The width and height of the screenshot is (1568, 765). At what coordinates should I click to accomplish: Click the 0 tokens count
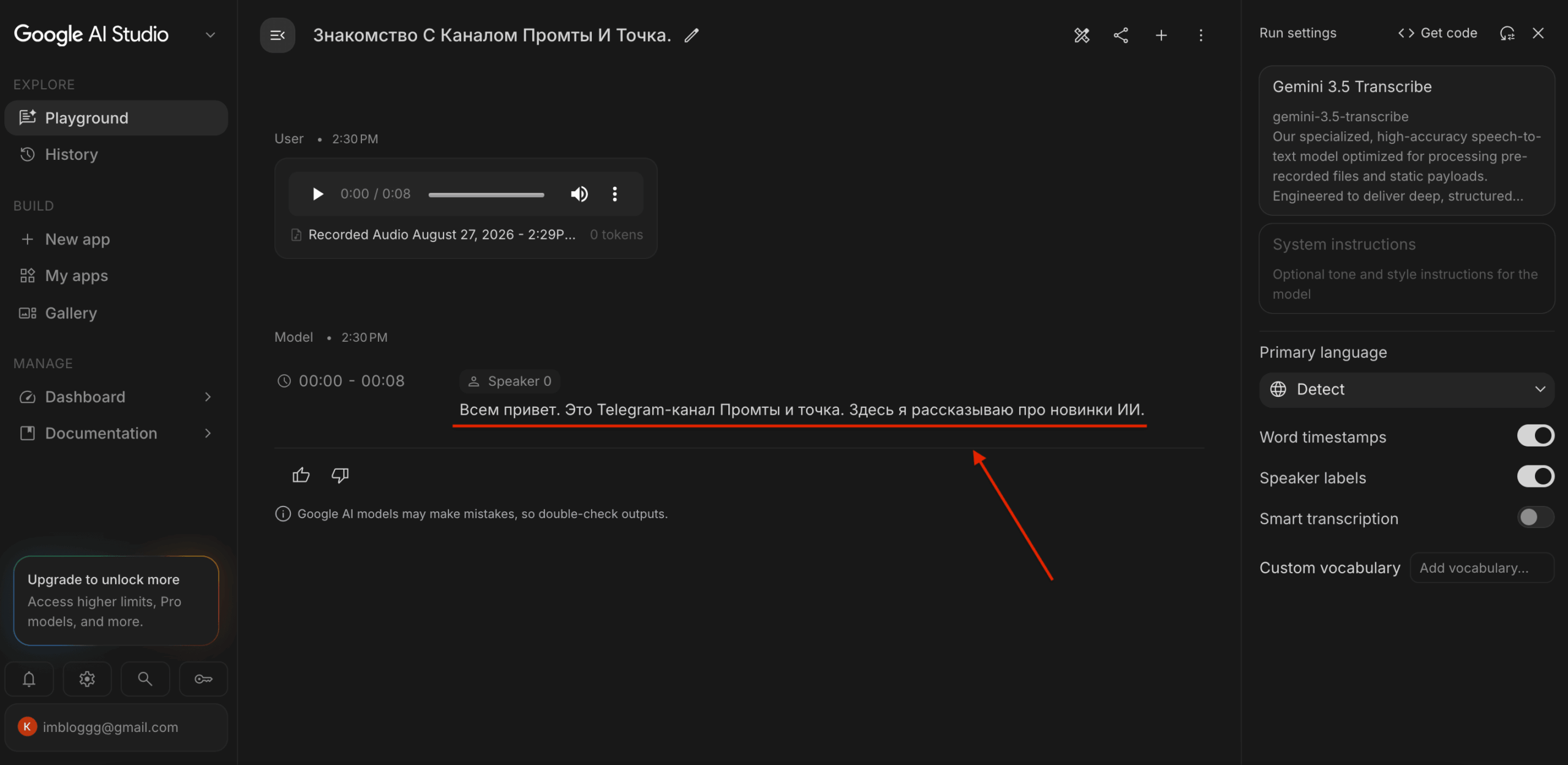point(616,235)
